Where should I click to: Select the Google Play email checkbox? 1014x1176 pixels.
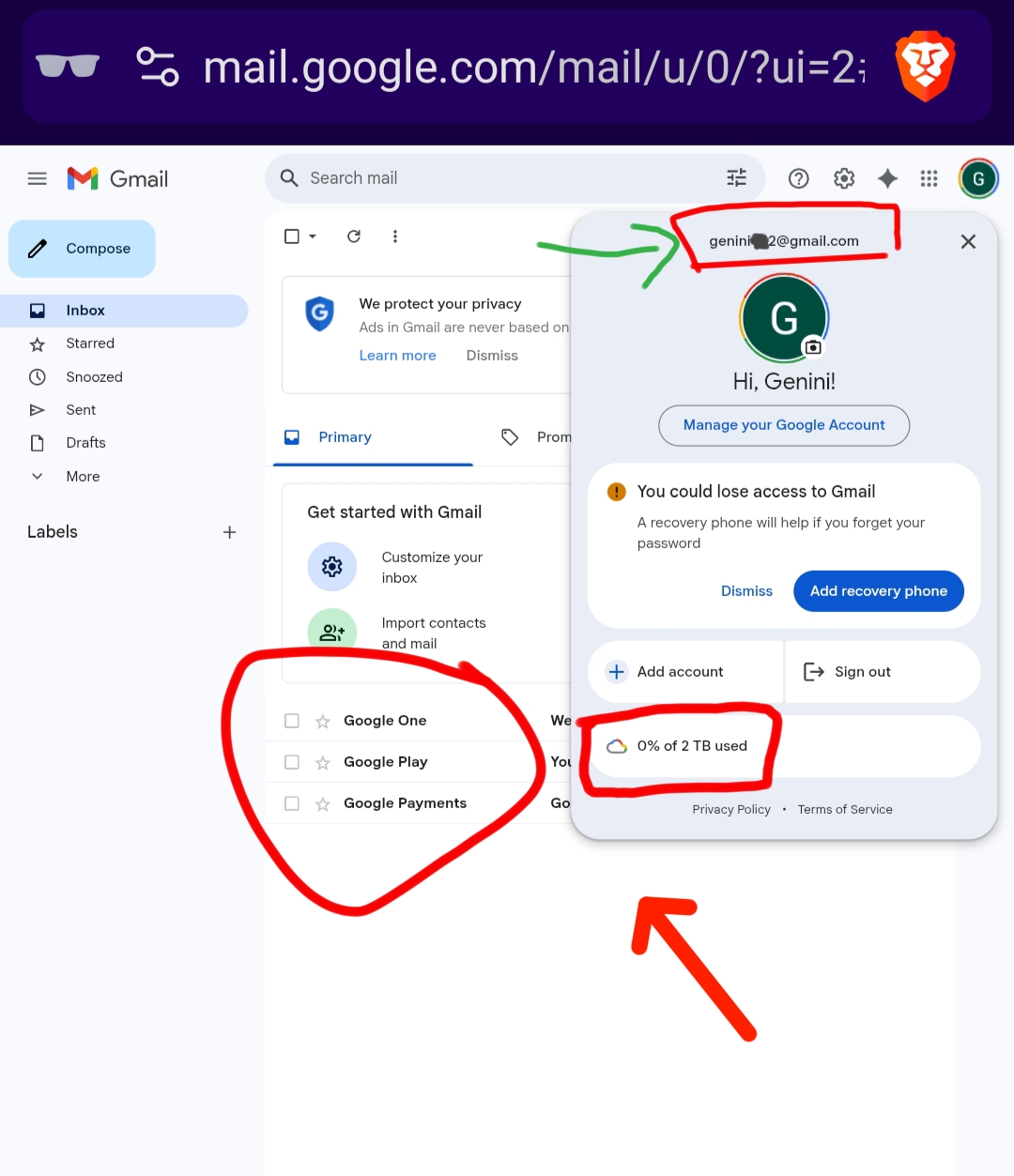point(292,762)
